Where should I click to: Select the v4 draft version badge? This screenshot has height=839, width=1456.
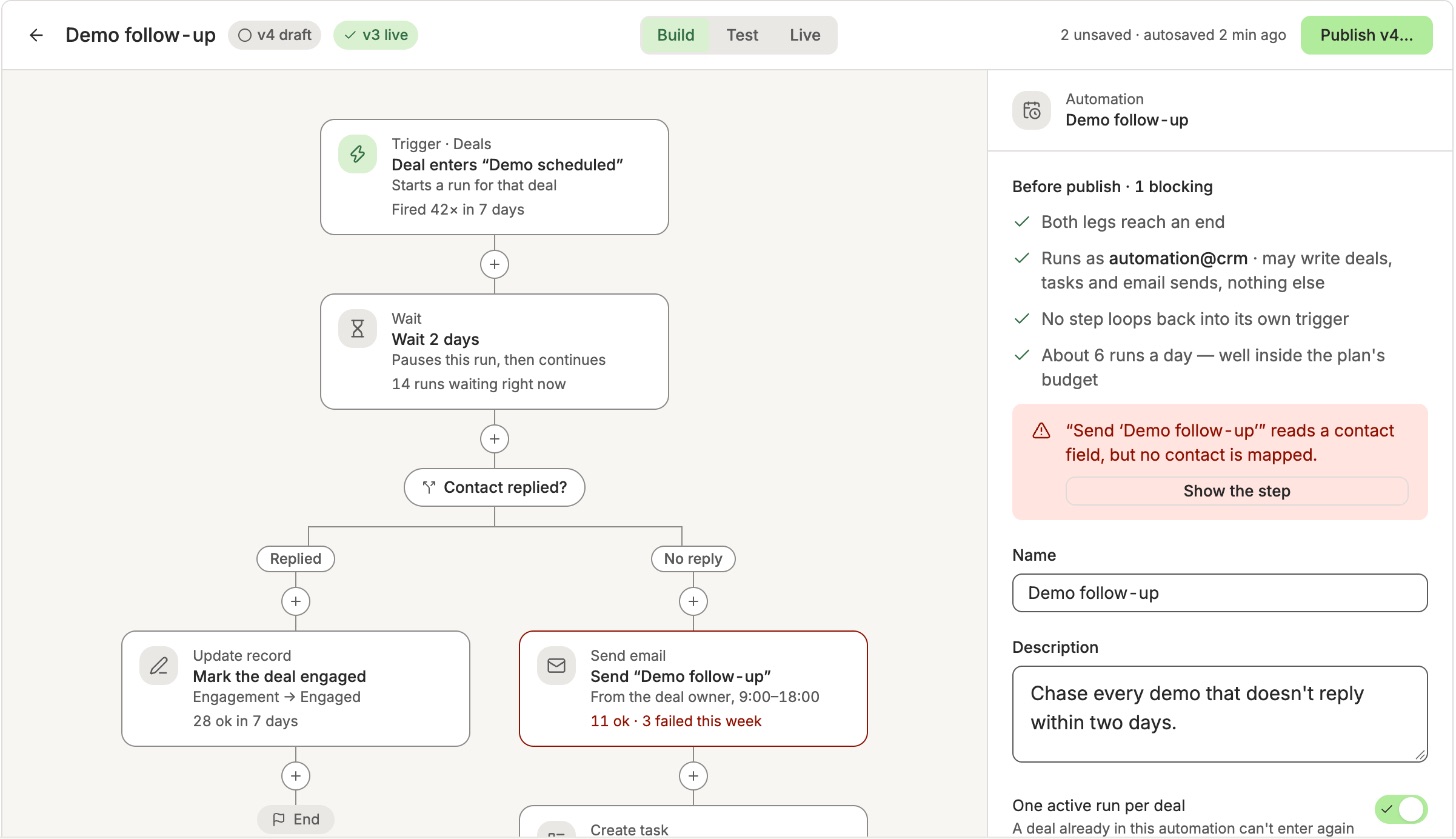point(275,35)
